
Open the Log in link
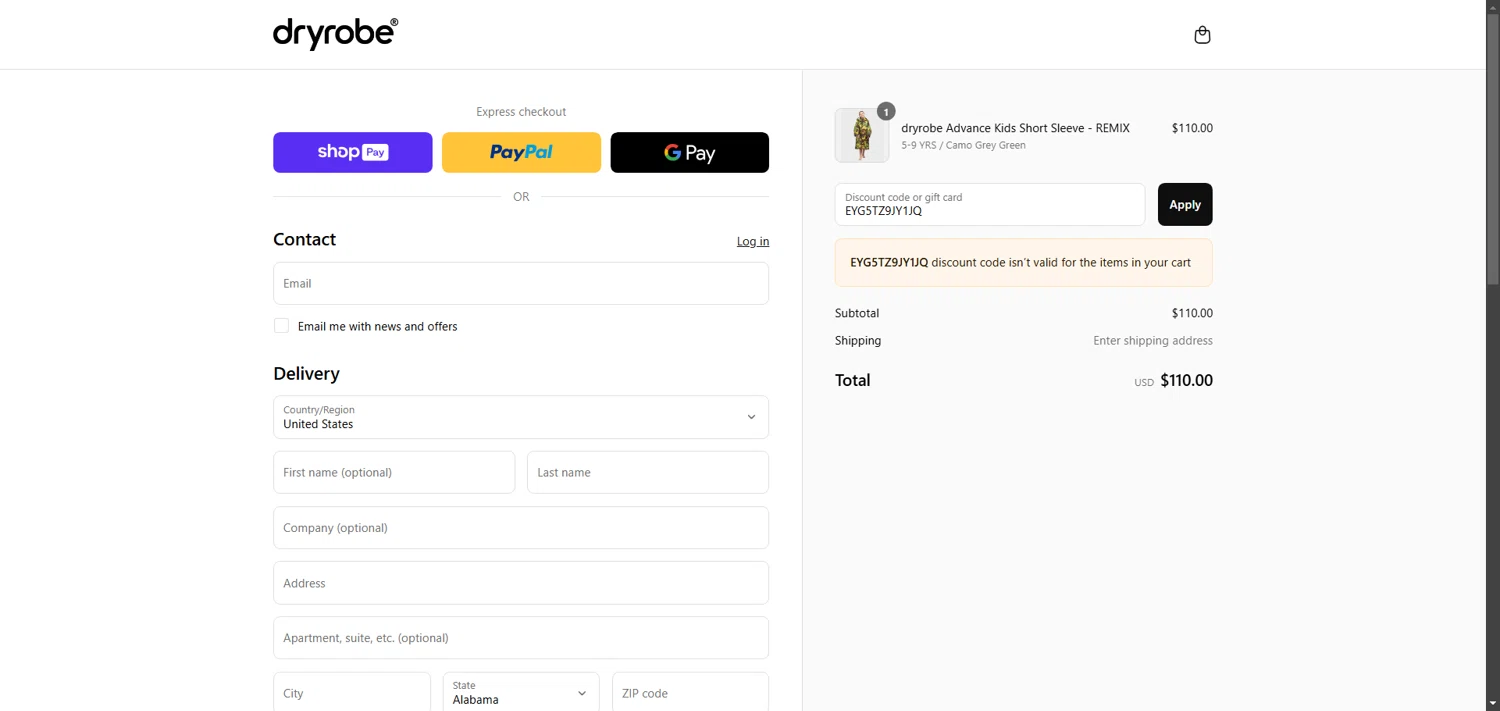click(x=753, y=241)
